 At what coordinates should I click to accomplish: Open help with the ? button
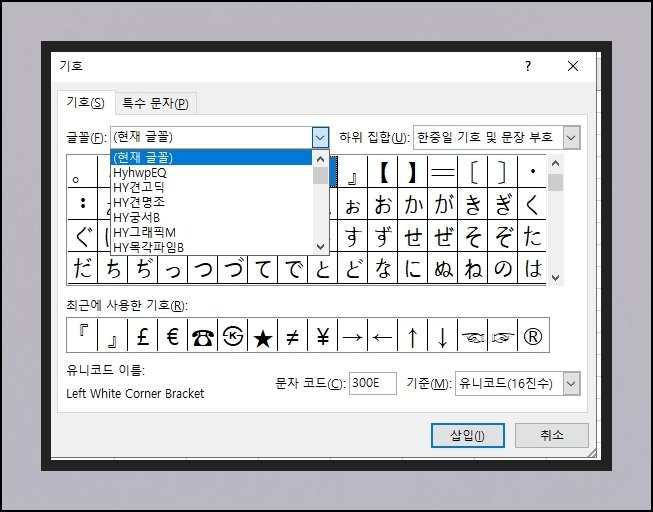[528, 66]
